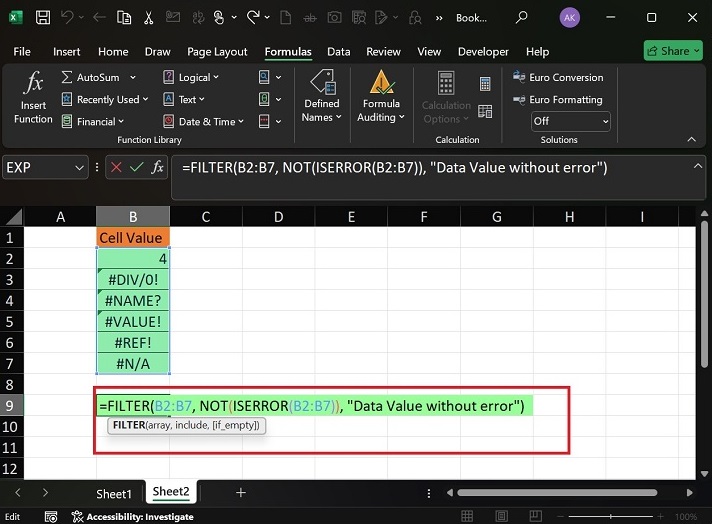Click the Save icon in title bar
Image resolution: width=712 pixels, height=524 pixels.
pos(43,17)
